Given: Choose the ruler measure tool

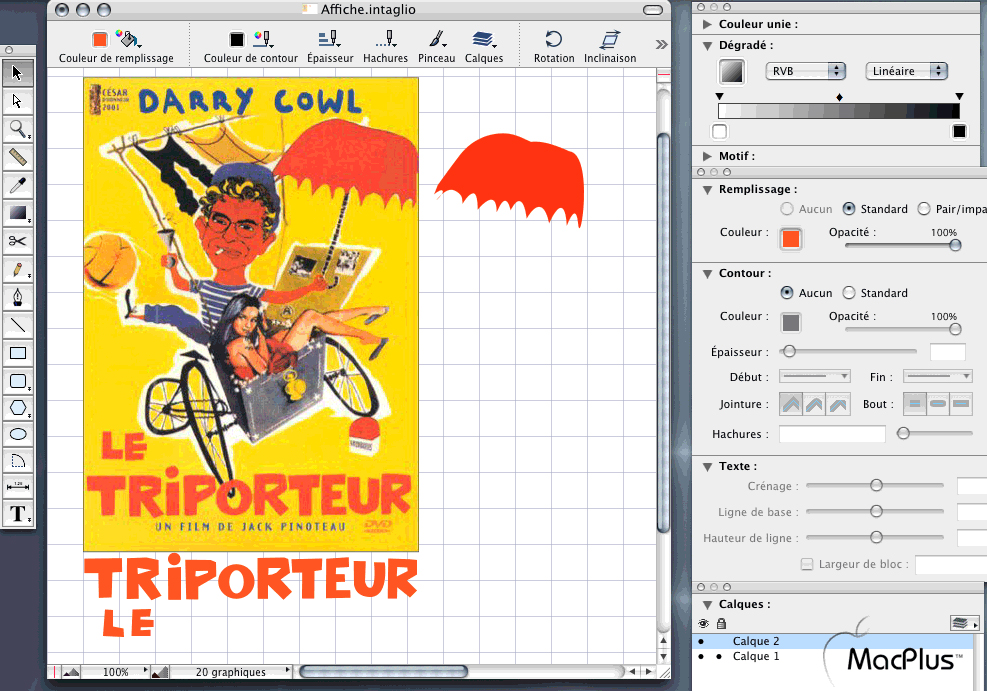Looking at the screenshot, I should (x=18, y=157).
